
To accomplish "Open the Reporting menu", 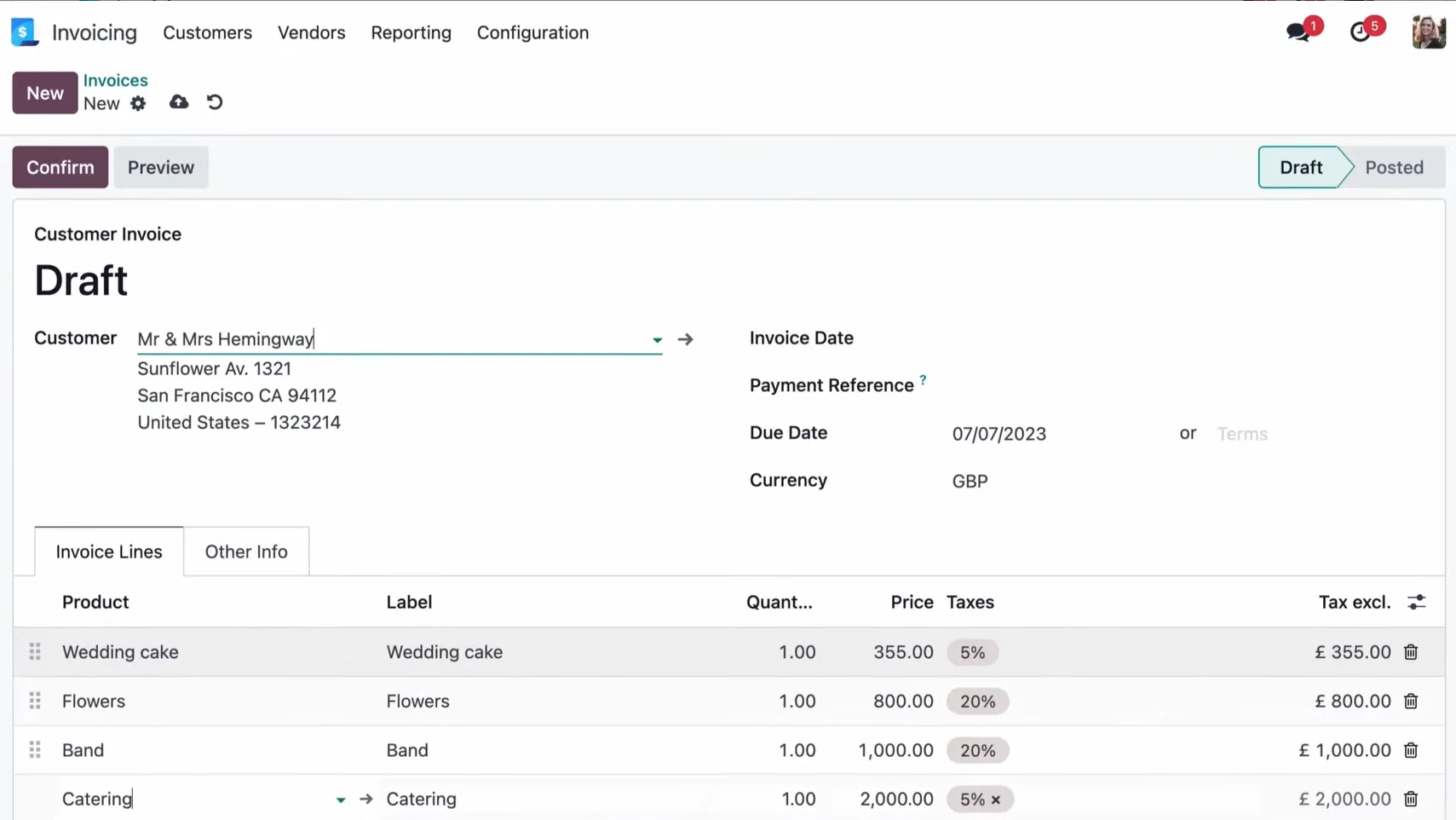I will (411, 32).
